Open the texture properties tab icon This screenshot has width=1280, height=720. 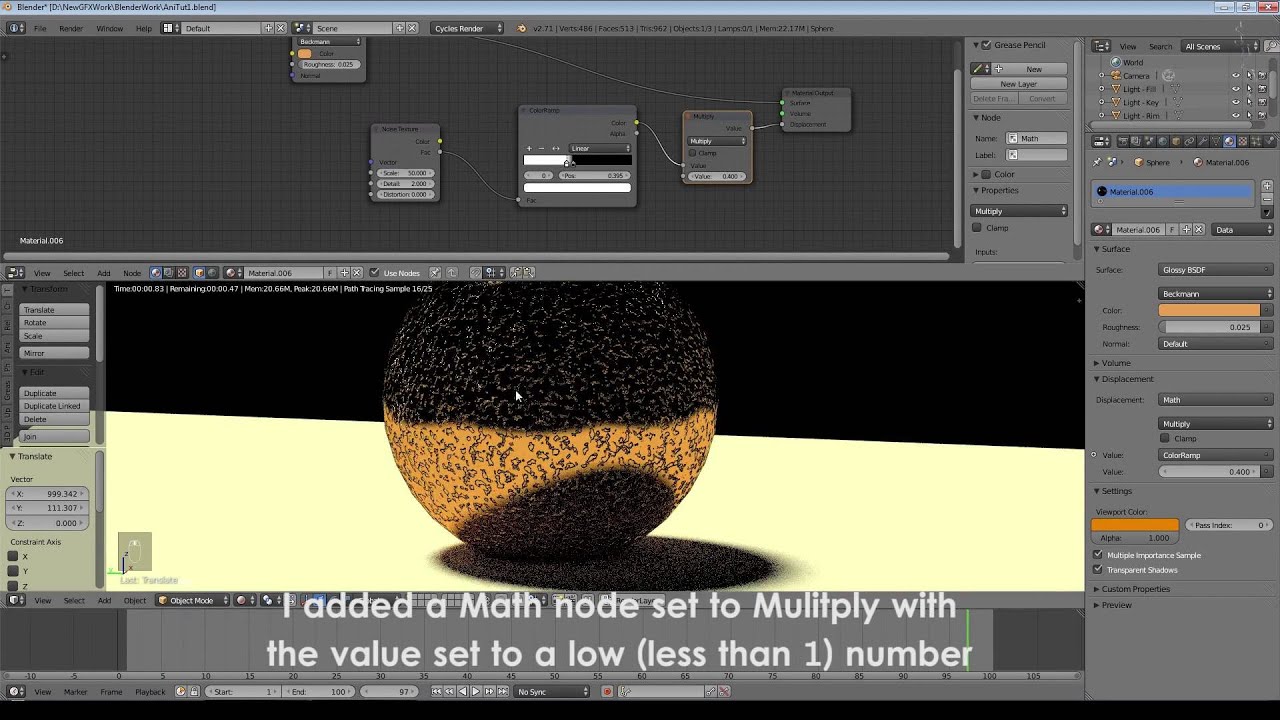1243,141
